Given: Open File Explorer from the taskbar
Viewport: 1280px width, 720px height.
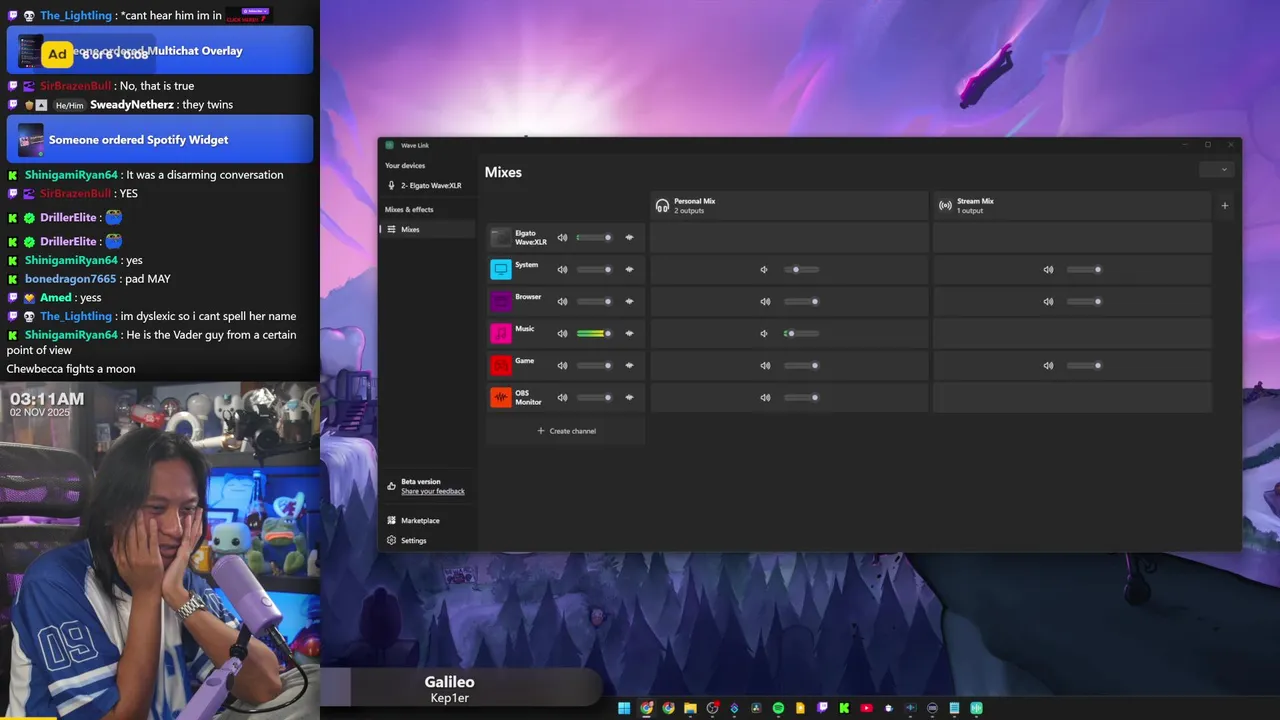Looking at the screenshot, I should (690, 708).
